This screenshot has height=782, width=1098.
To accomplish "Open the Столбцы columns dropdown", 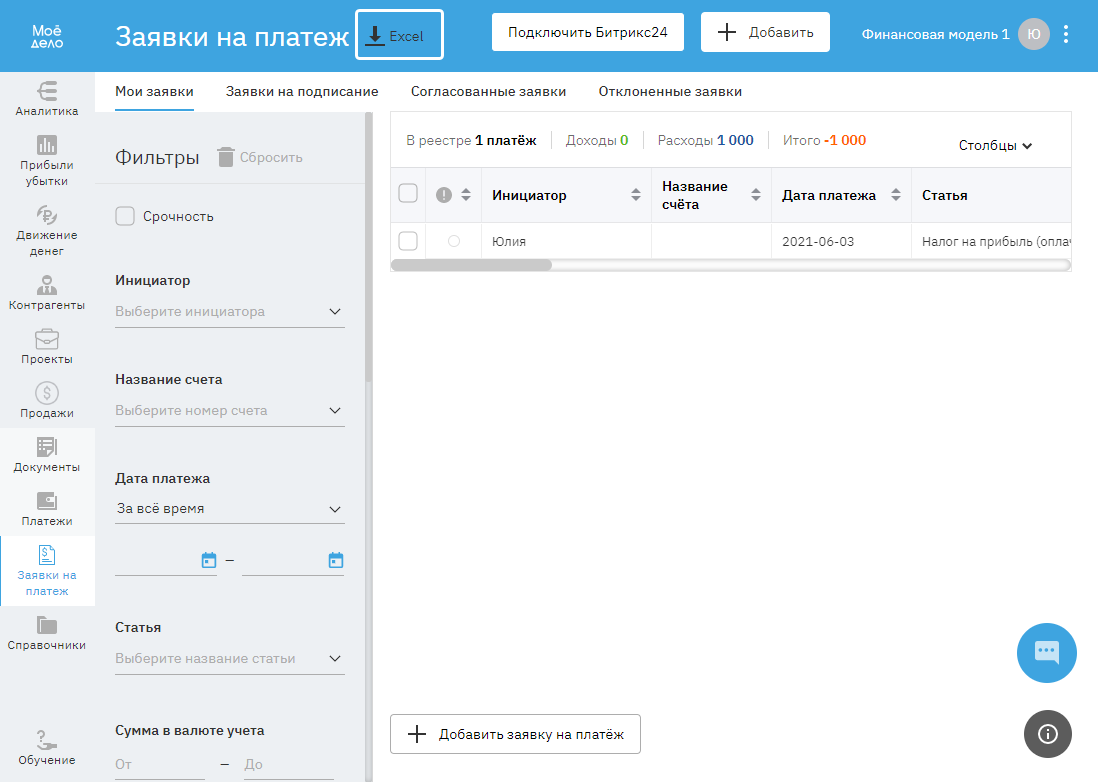I will 995,145.
